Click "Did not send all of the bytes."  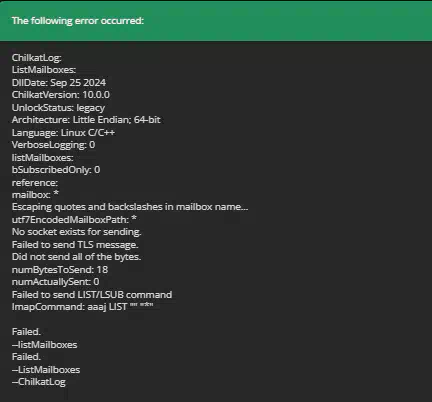point(76,257)
